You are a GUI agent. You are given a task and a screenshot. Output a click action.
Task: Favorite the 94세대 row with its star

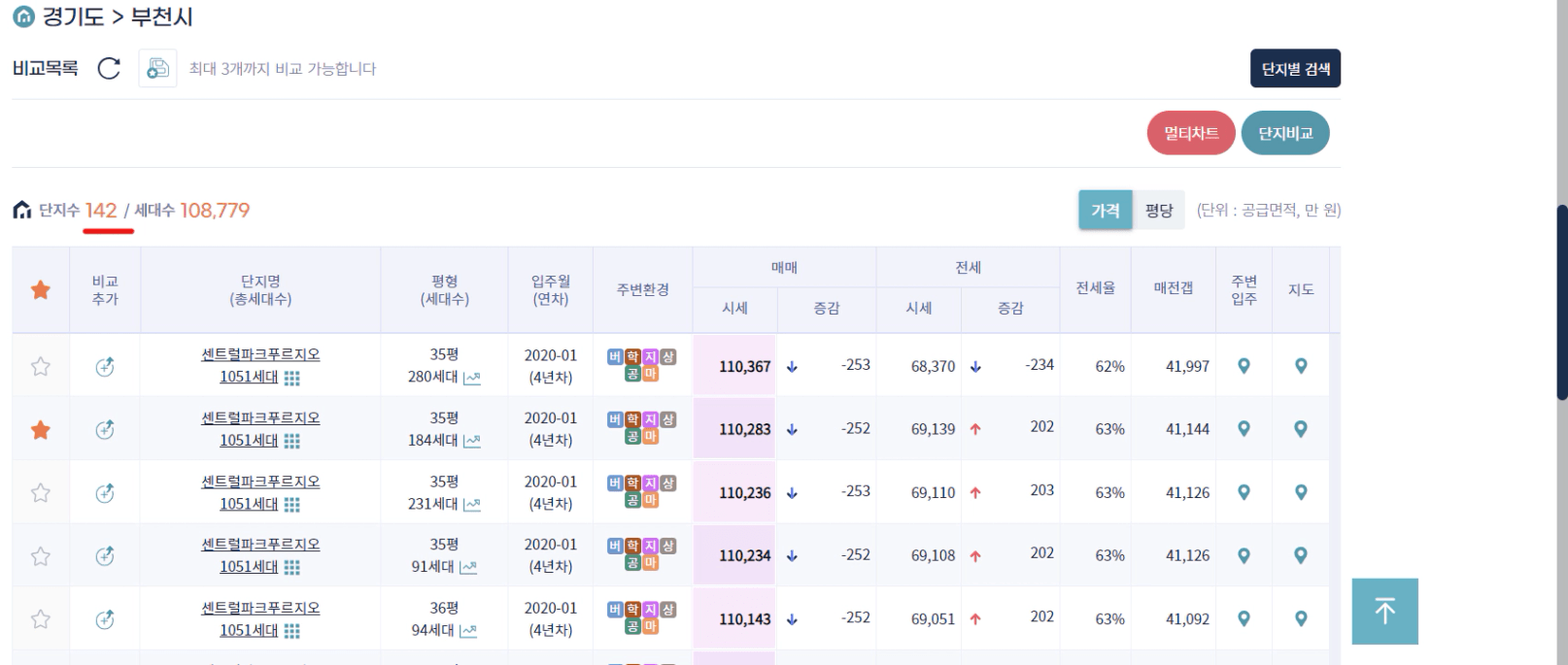pos(41,618)
